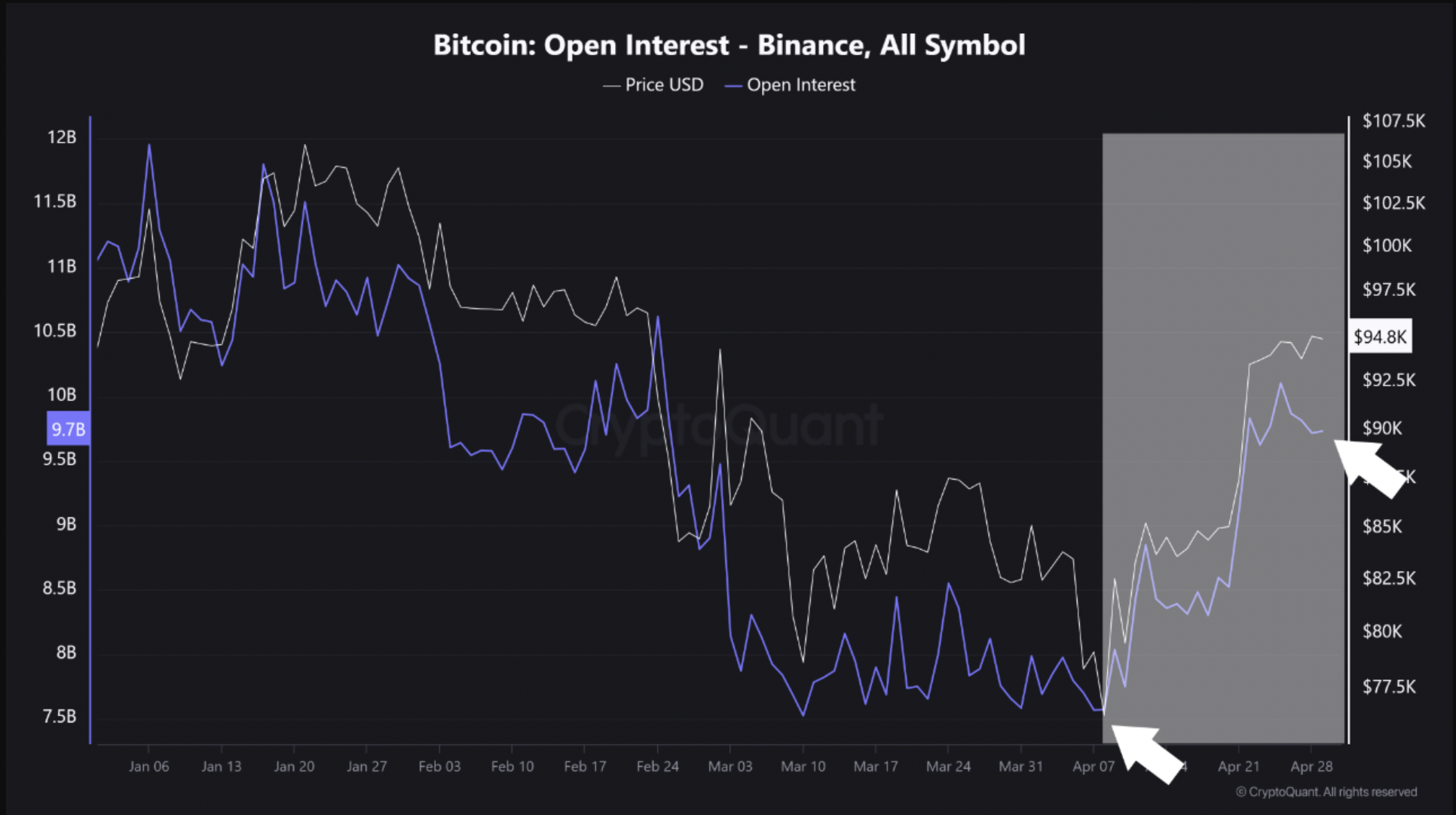Click the white $94.8K price badge

[x=1380, y=337]
